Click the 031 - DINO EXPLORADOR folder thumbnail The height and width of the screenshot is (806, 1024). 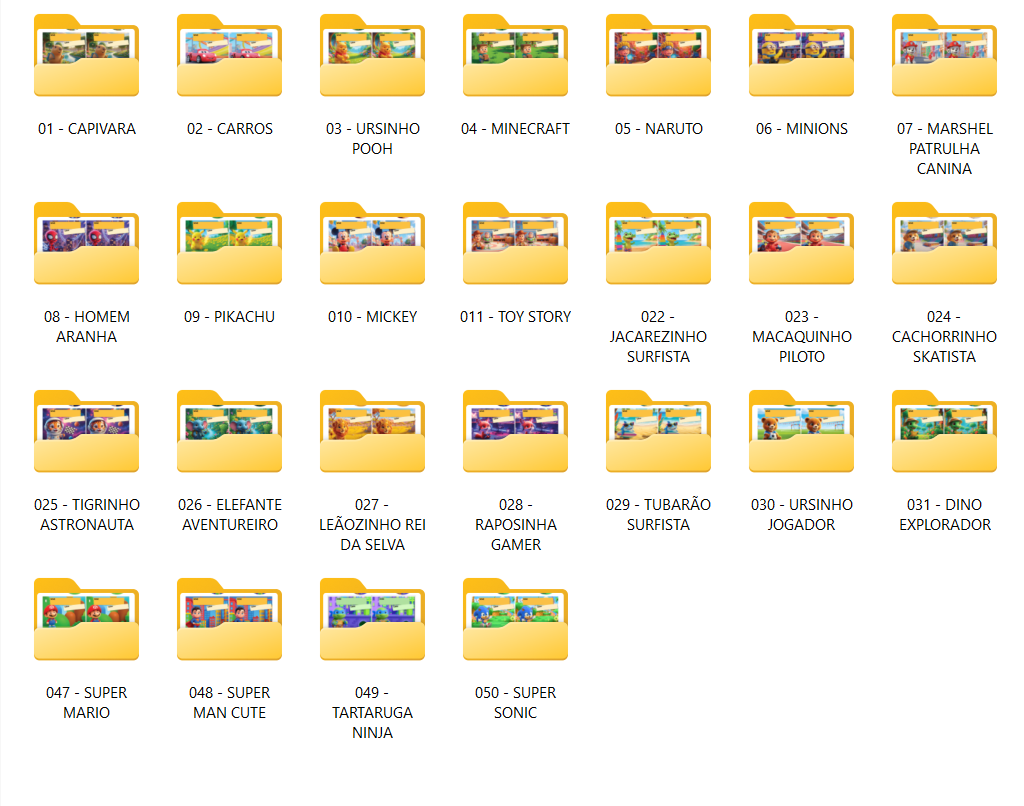[x=944, y=433]
